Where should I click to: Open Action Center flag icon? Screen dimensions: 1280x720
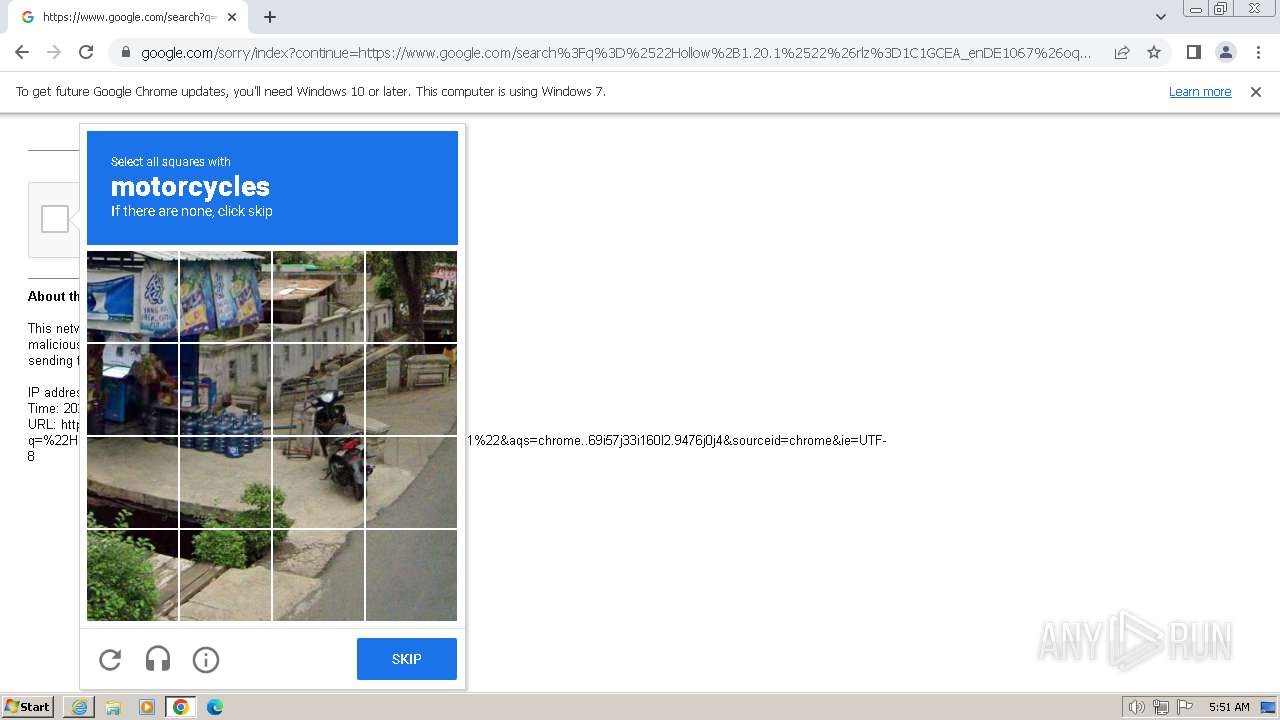click(x=1185, y=707)
